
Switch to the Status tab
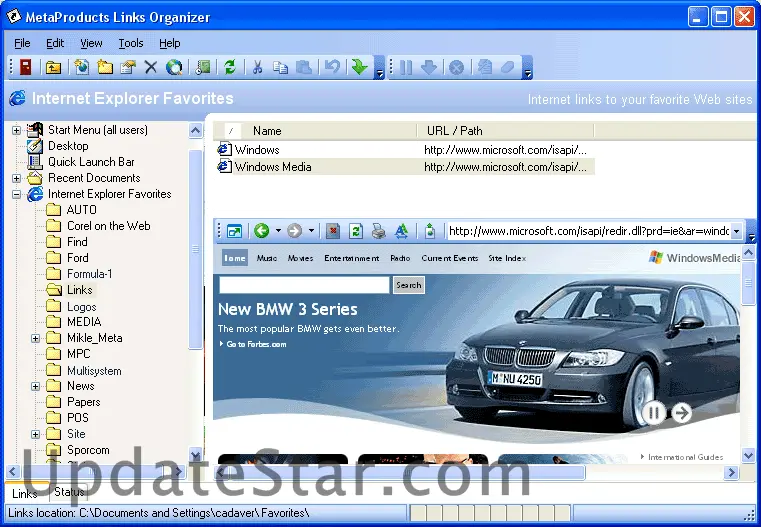click(x=69, y=492)
